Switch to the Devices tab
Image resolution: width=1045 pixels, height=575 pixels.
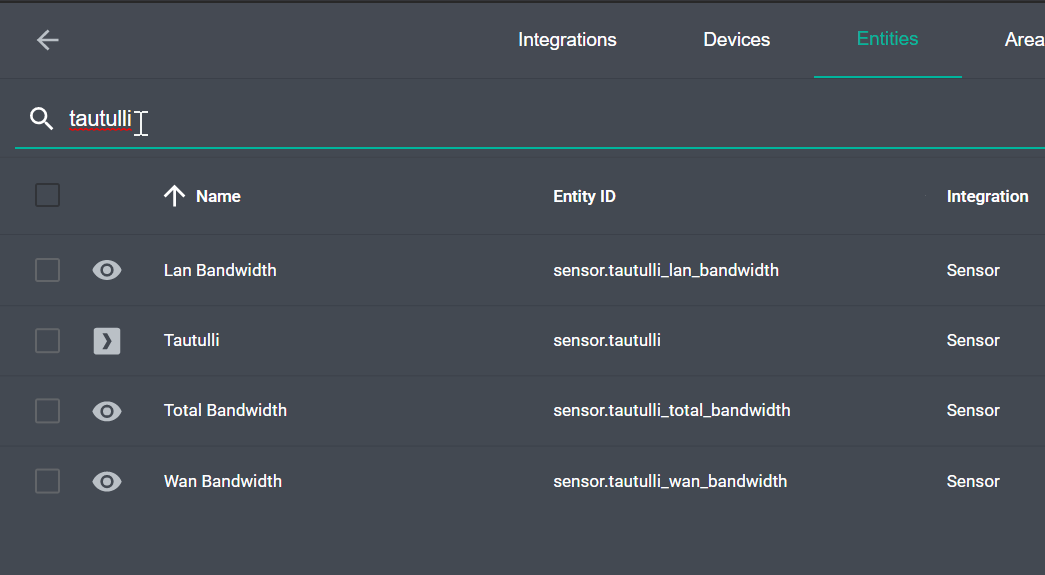pos(736,40)
